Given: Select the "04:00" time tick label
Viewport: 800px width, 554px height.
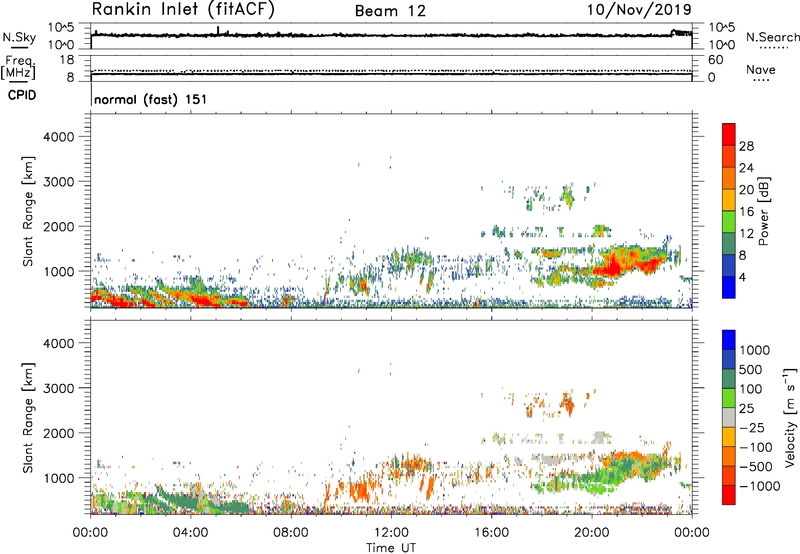Looking at the screenshot, I should click(190, 533).
